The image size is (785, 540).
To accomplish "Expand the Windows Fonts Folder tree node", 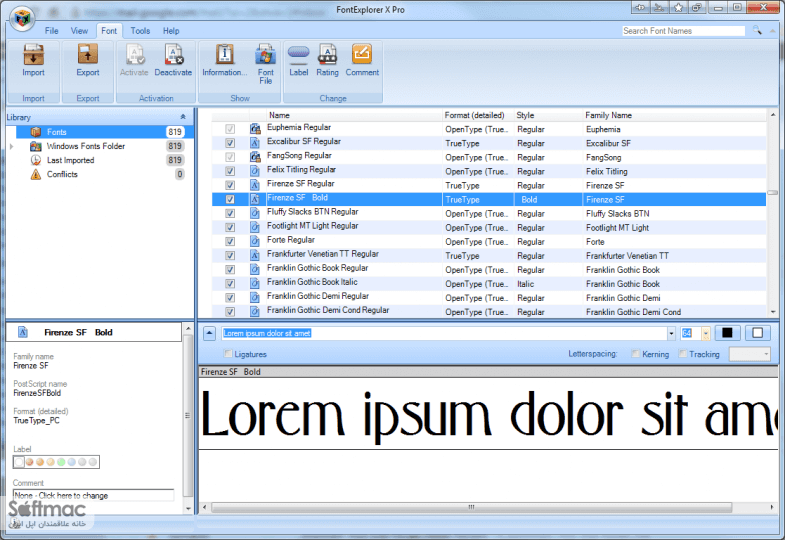I will pos(12,146).
